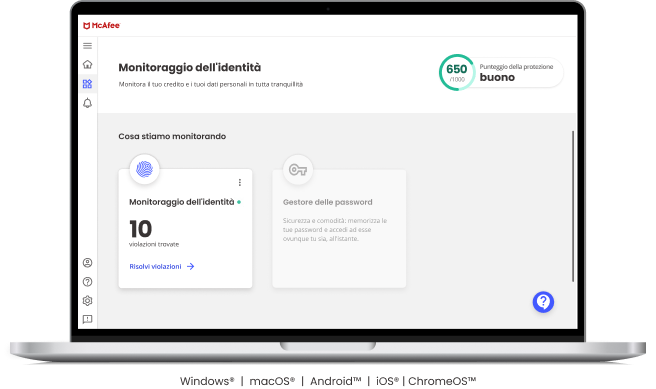Click the Cosa stiamo monitorando heading
The image size is (656, 389).
tap(172, 136)
